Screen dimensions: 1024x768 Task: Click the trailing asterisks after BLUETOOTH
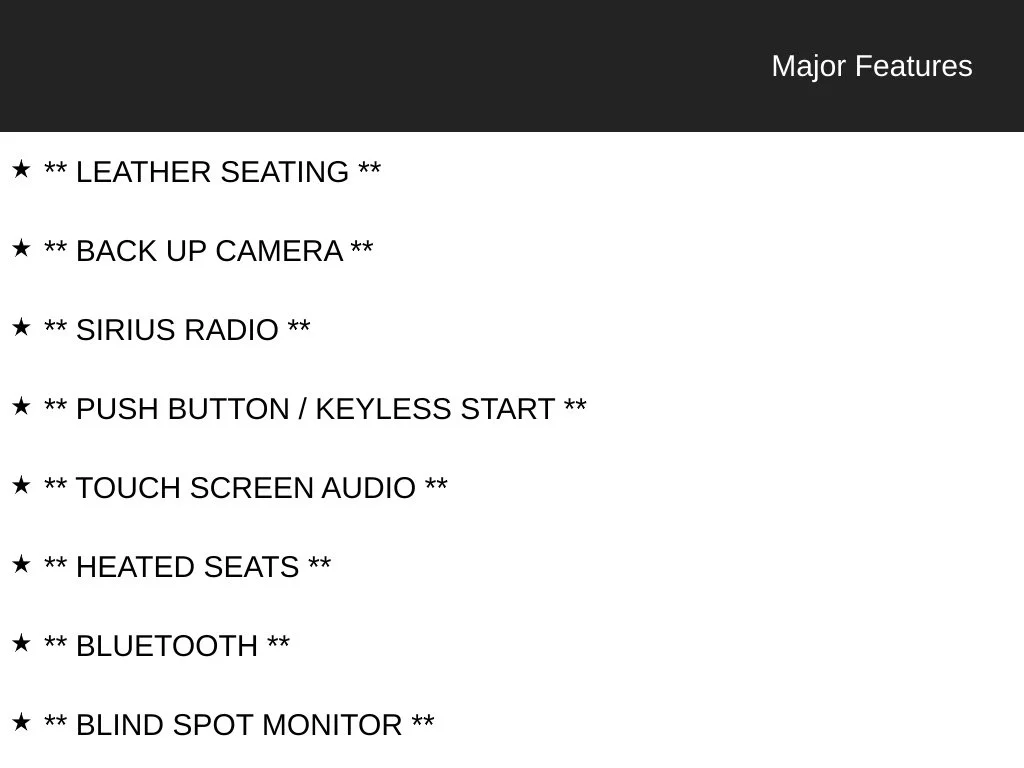279,641
